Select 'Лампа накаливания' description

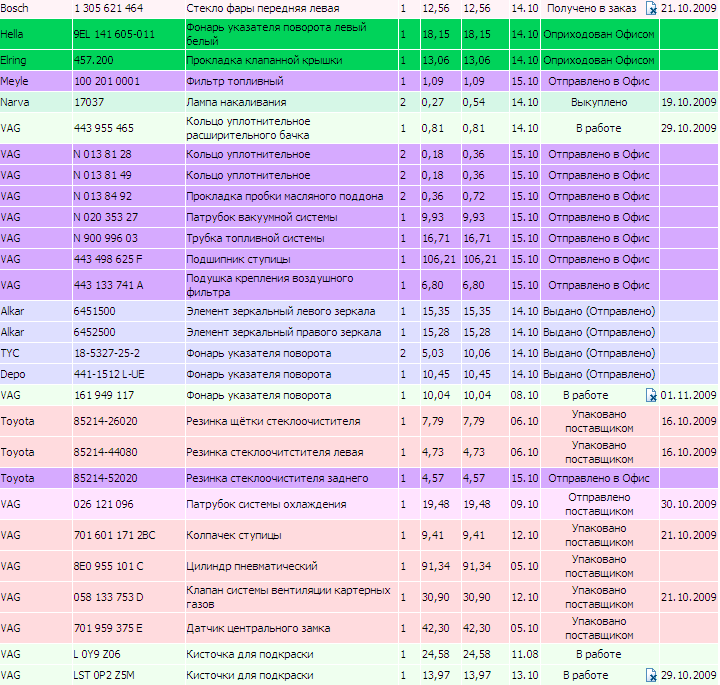tap(236, 102)
